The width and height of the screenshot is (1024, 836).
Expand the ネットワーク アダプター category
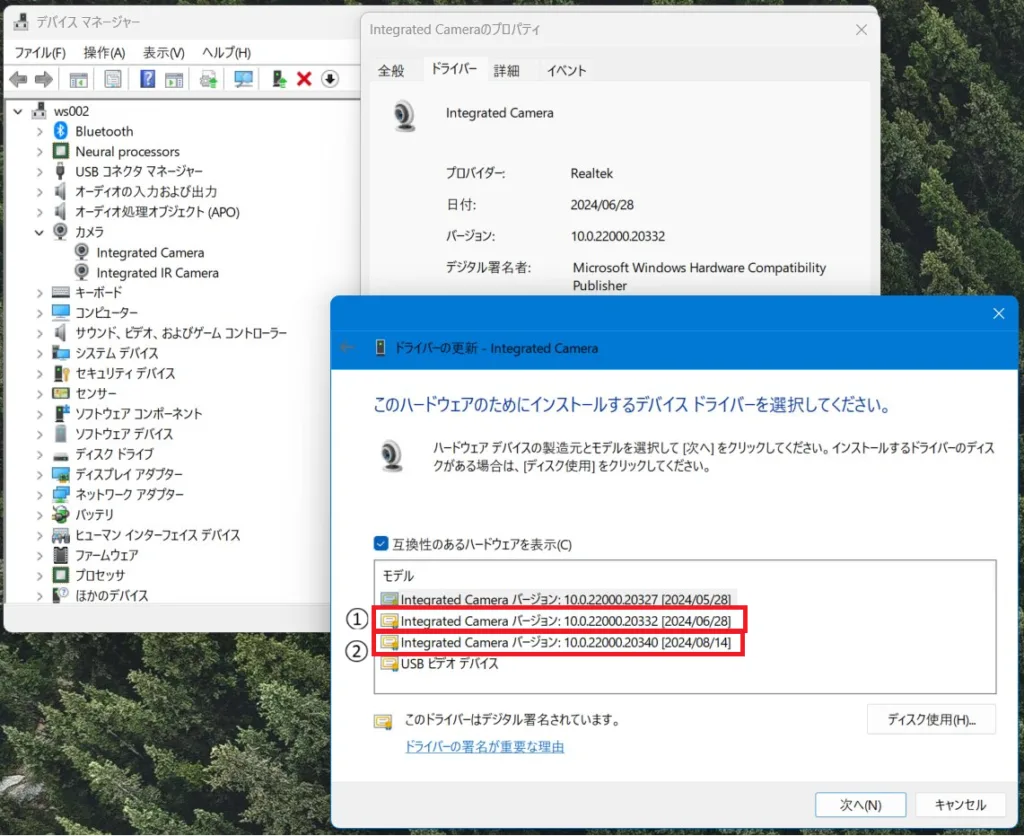coord(40,494)
